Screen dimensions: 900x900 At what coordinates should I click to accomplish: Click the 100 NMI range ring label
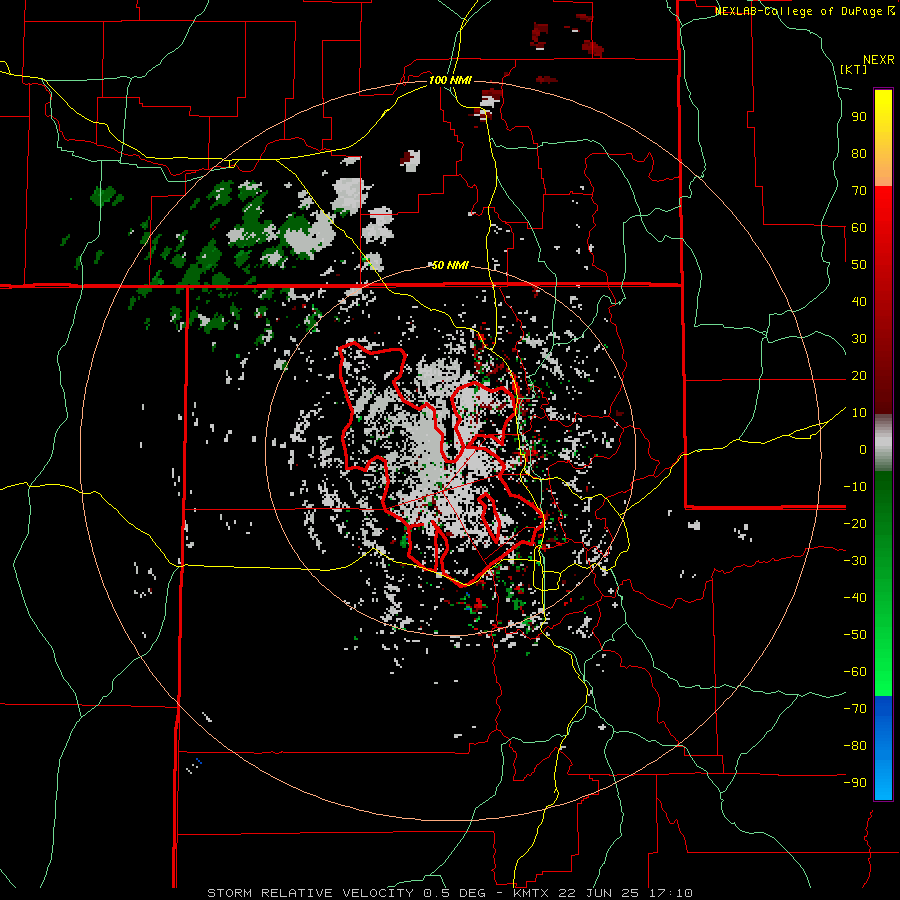pos(450,80)
